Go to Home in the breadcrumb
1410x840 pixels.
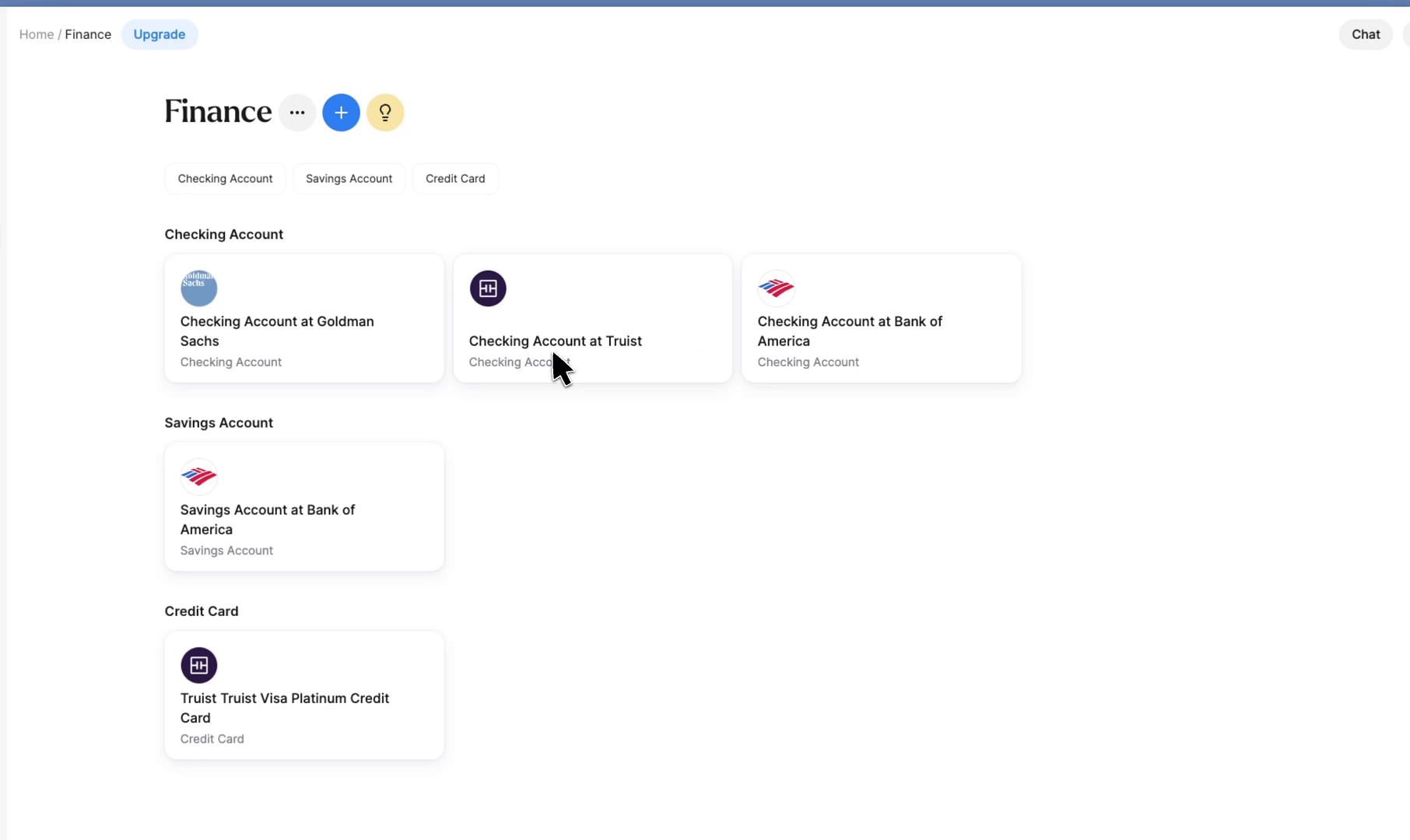pyautogui.click(x=37, y=34)
